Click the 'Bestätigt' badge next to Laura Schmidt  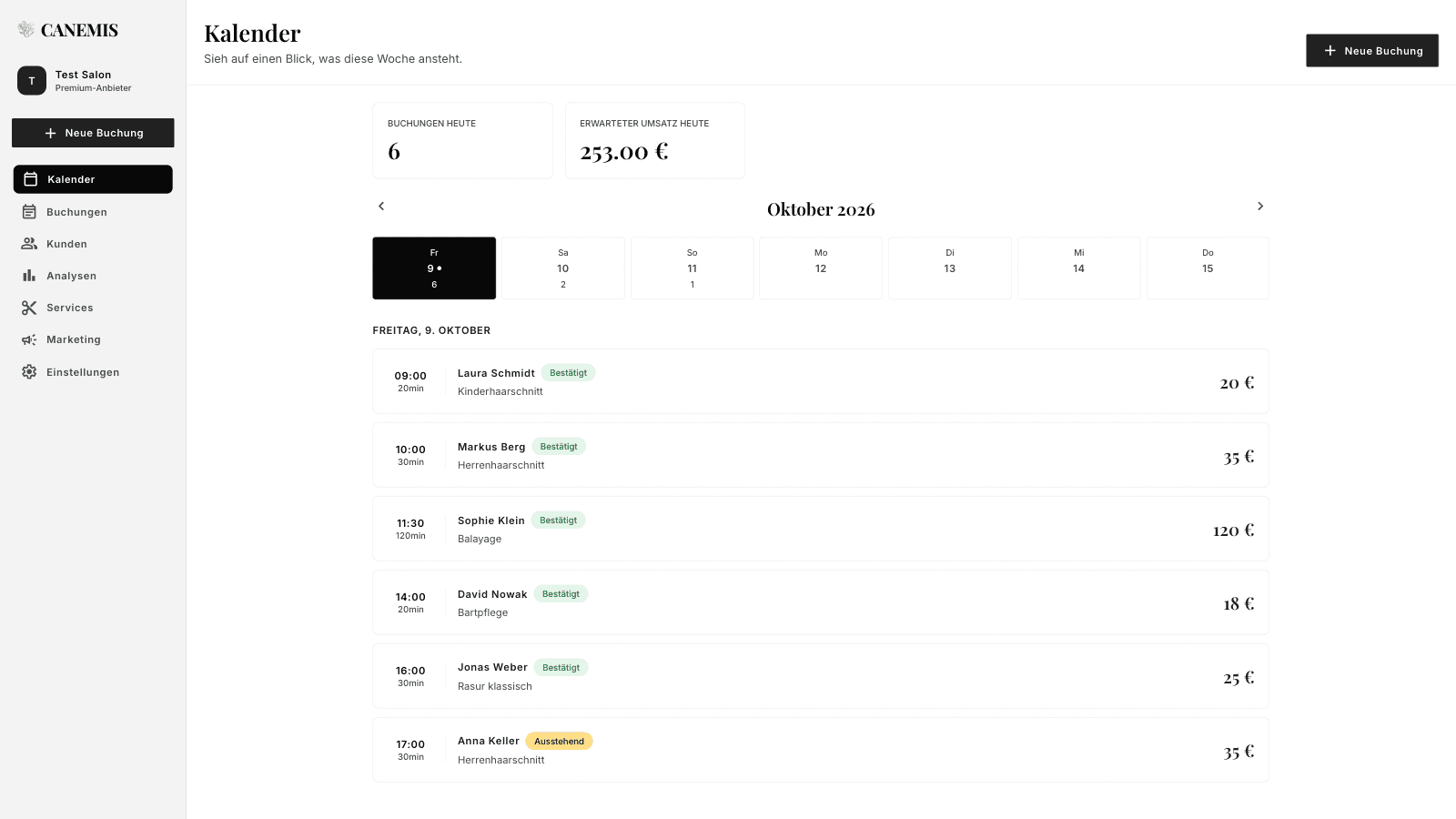click(568, 373)
